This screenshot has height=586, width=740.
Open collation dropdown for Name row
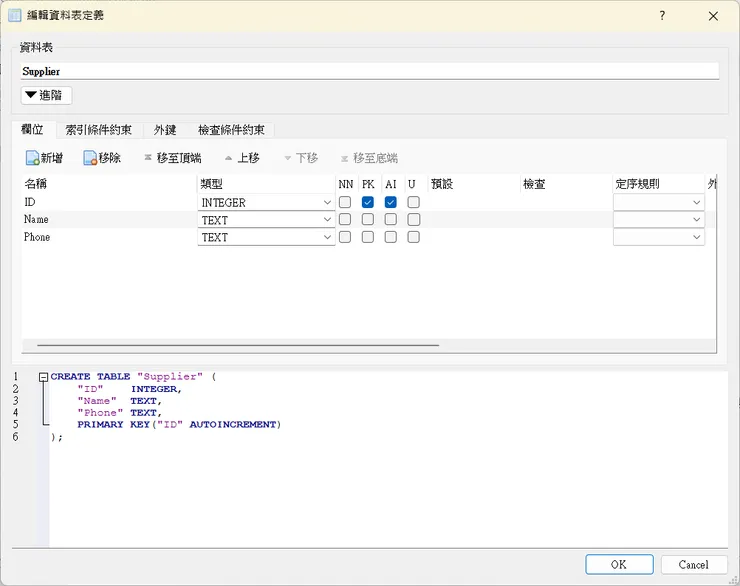pyautogui.click(x=659, y=220)
